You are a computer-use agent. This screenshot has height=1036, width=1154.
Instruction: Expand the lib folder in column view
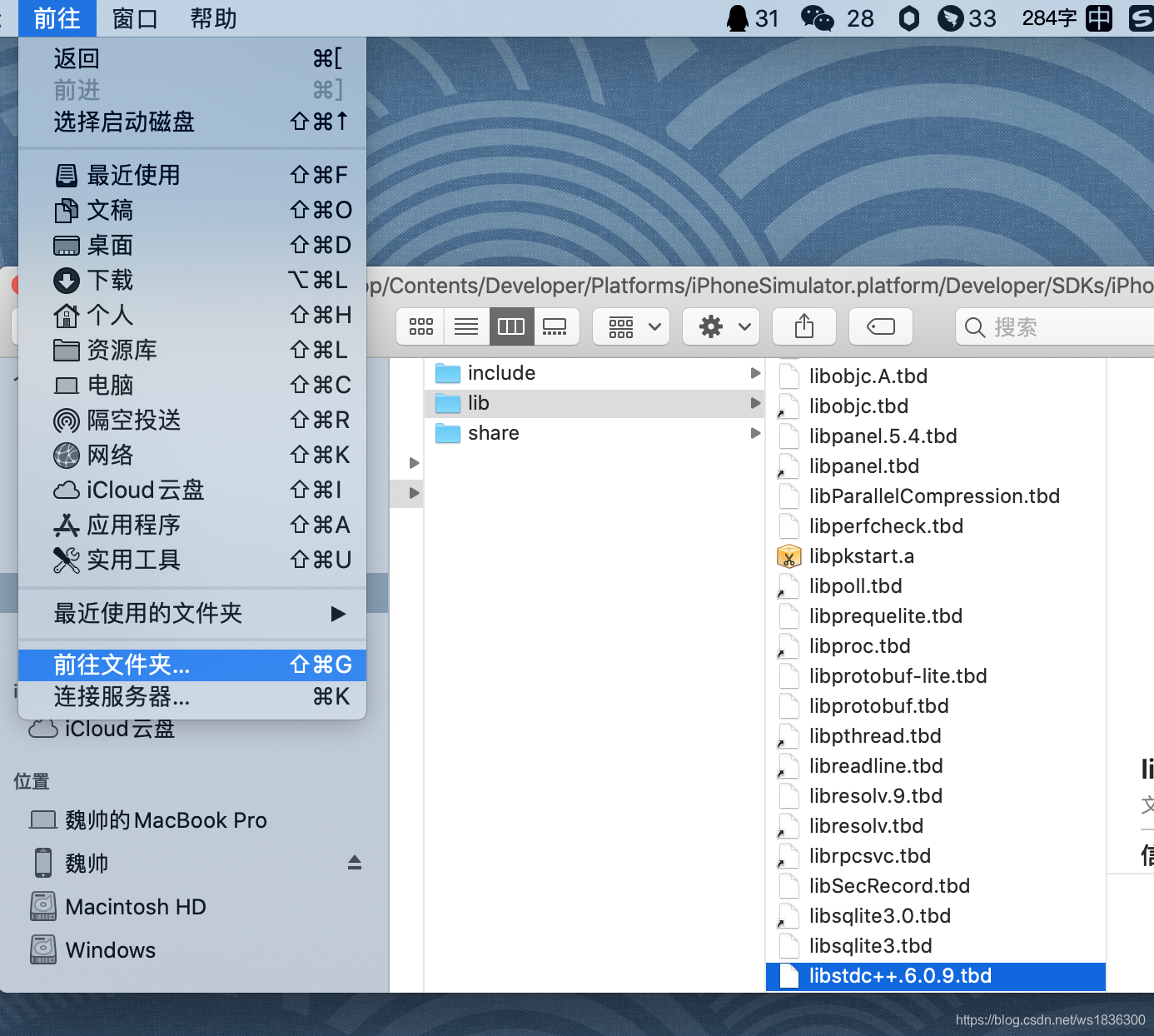tap(754, 403)
